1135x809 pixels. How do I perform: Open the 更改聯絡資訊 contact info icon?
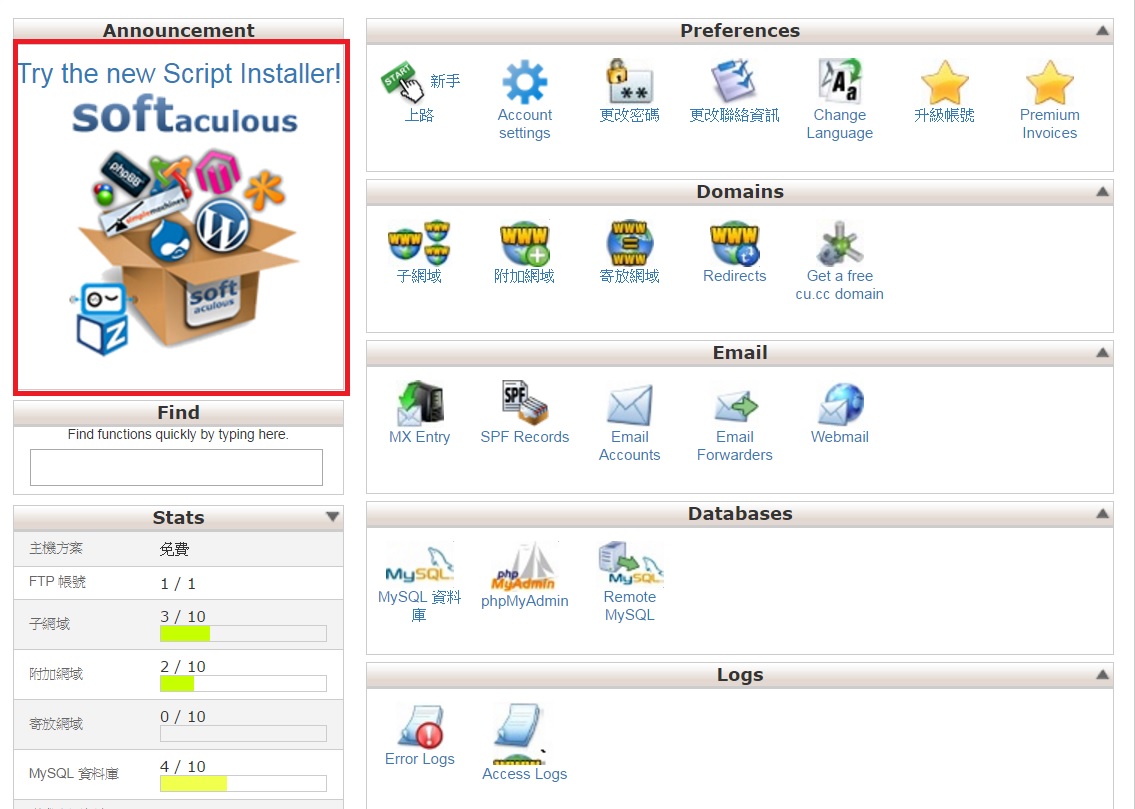click(x=734, y=81)
